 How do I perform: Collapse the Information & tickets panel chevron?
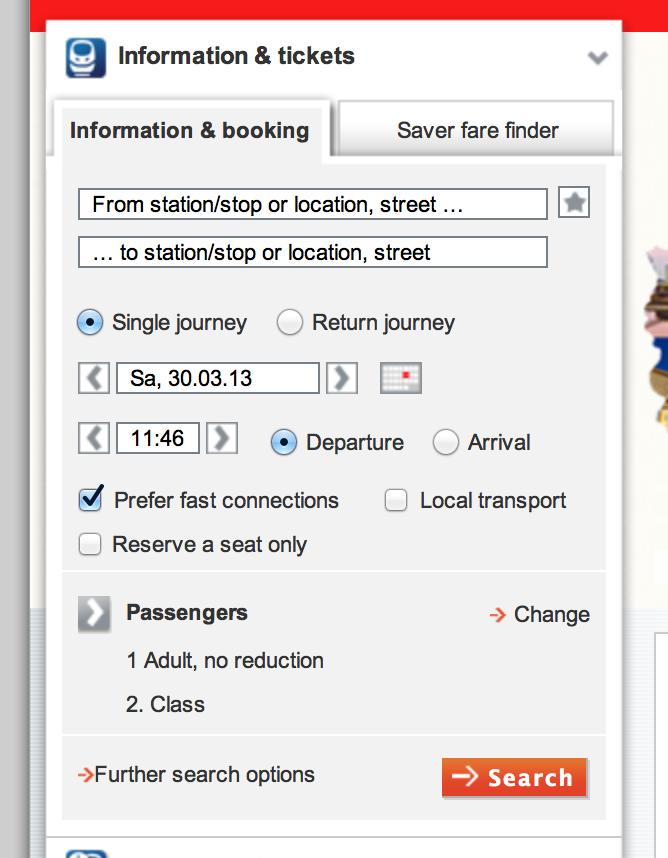pyautogui.click(x=597, y=57)
